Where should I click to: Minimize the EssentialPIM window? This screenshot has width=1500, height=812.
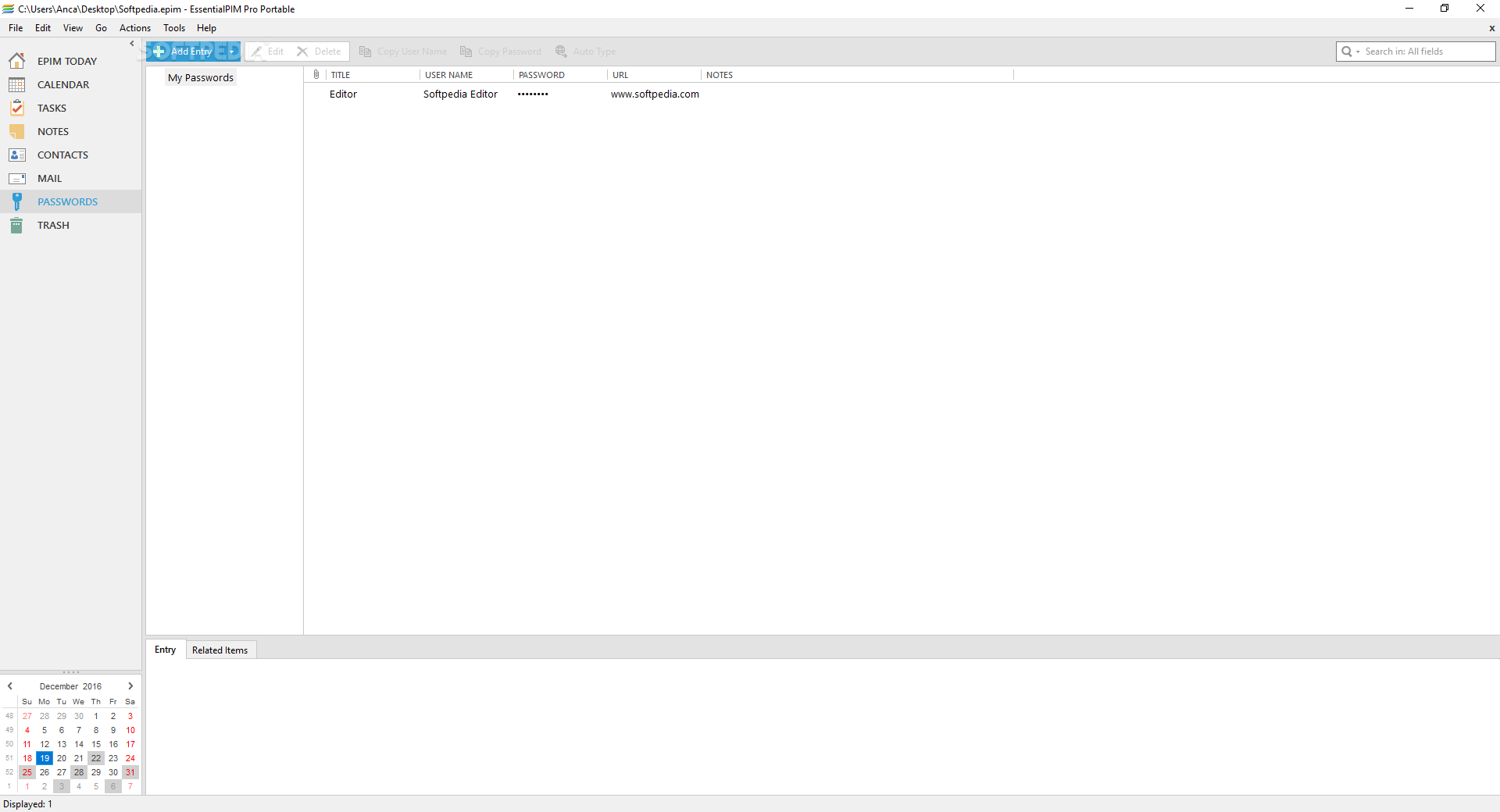pos(1409,9)
